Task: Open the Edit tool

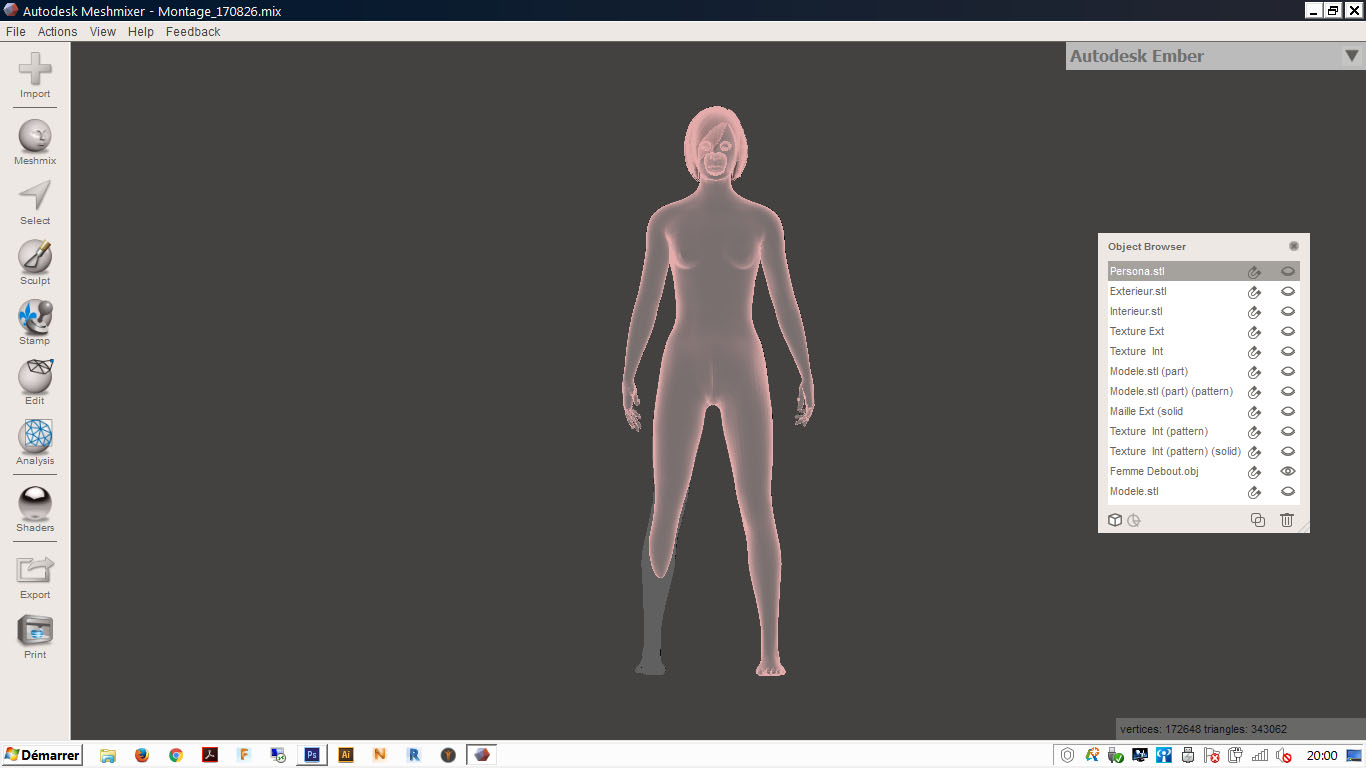Action: pos(35,382)
